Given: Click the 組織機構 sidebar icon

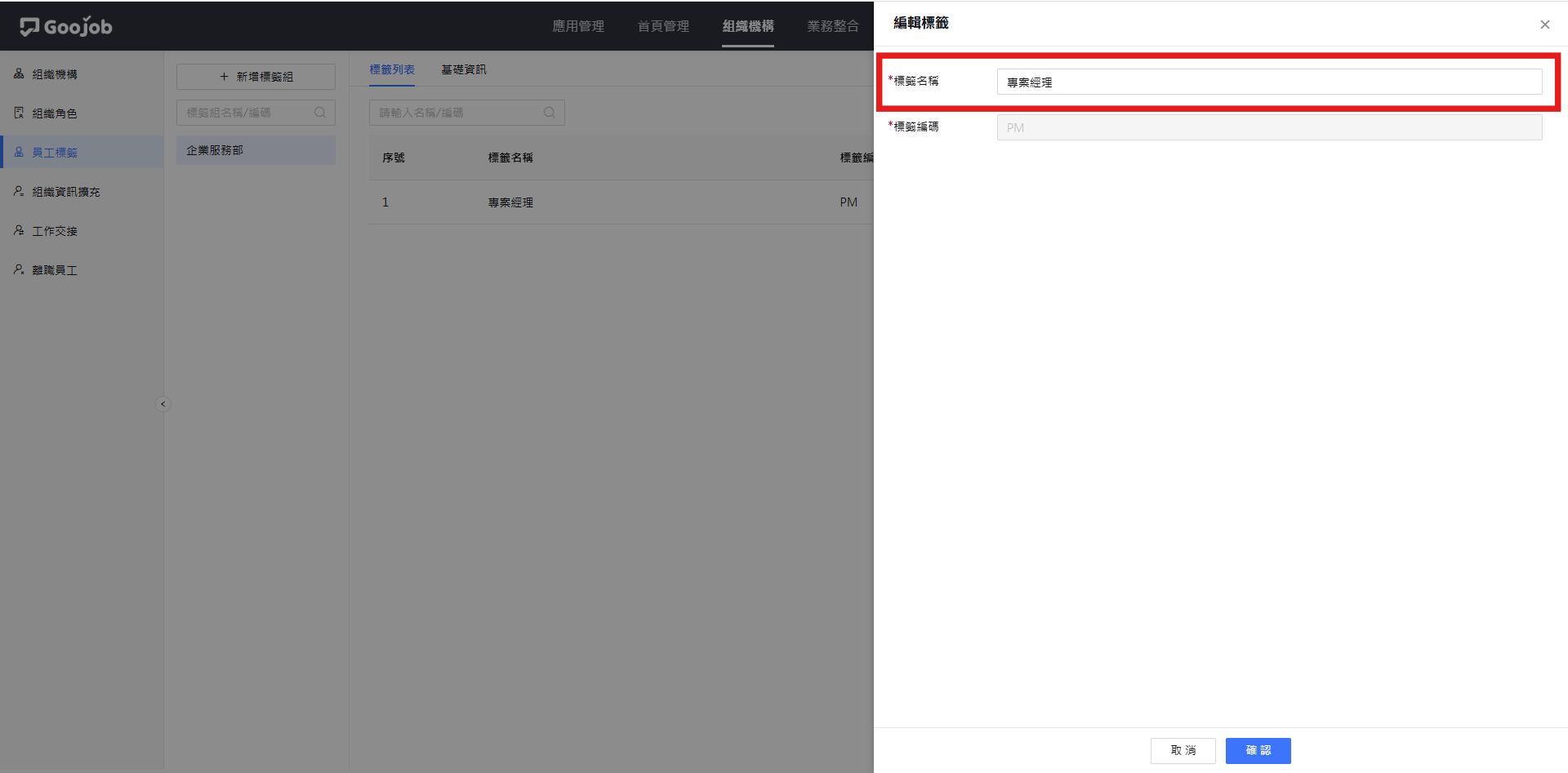Looking at the screenshot, I should [x=19, y=73].
